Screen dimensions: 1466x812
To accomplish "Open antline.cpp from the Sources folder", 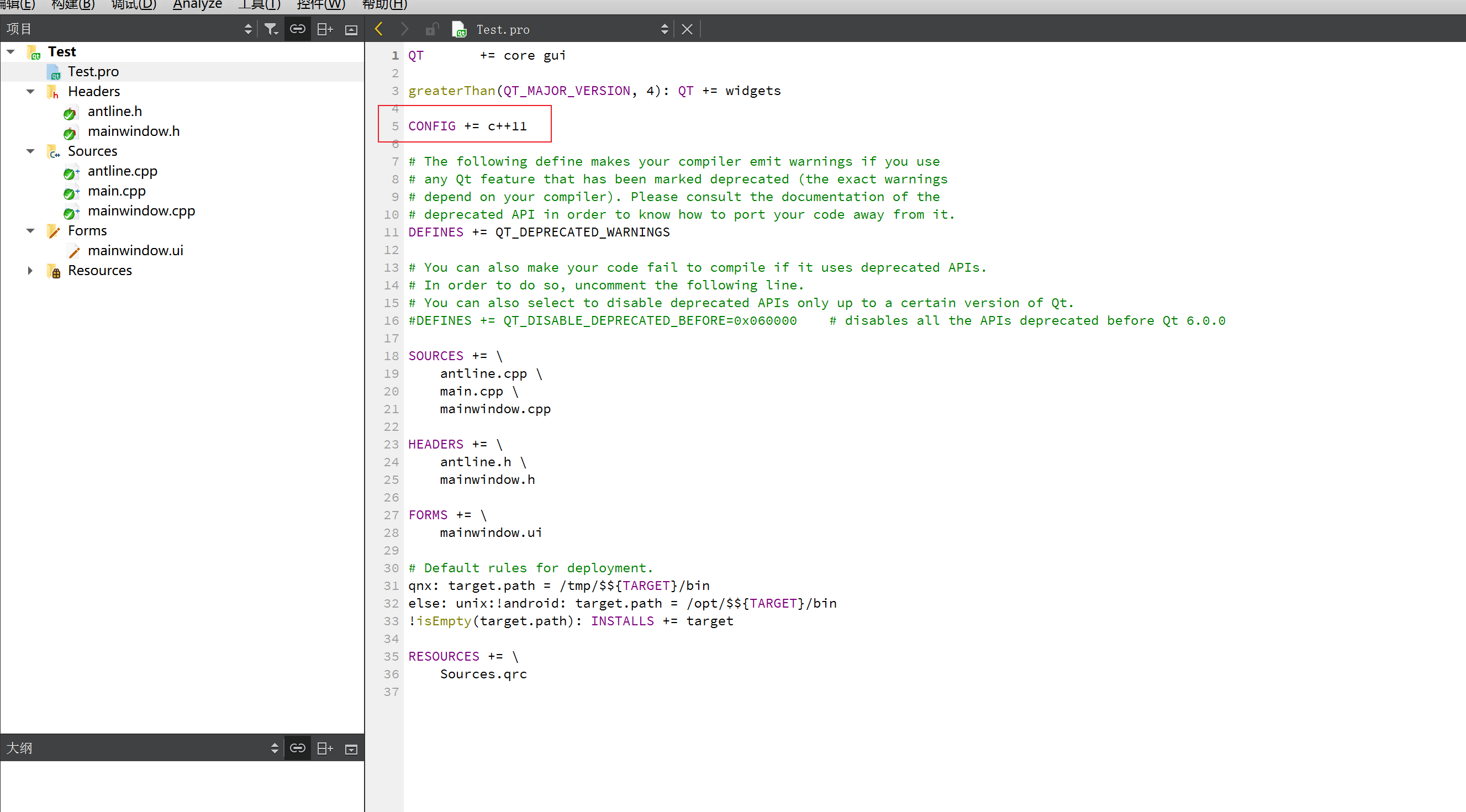I will (123, 171).
